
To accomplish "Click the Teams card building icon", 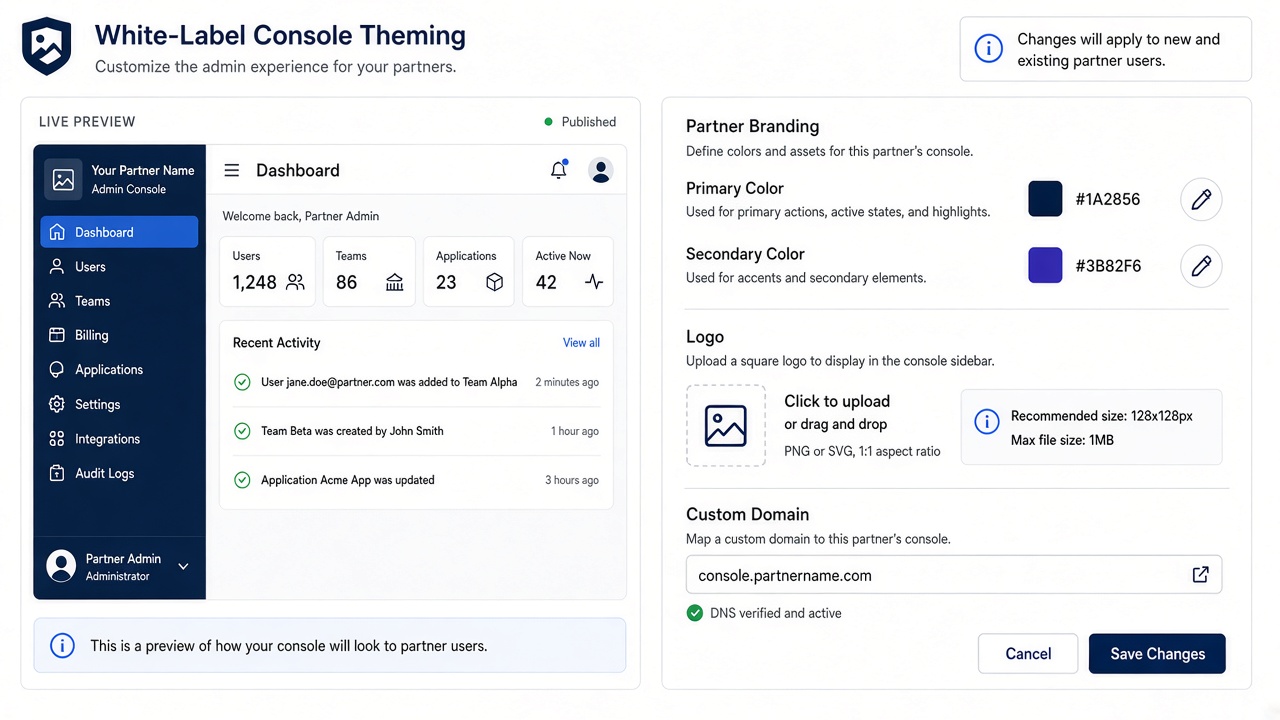I will click(x=395, y=282).
